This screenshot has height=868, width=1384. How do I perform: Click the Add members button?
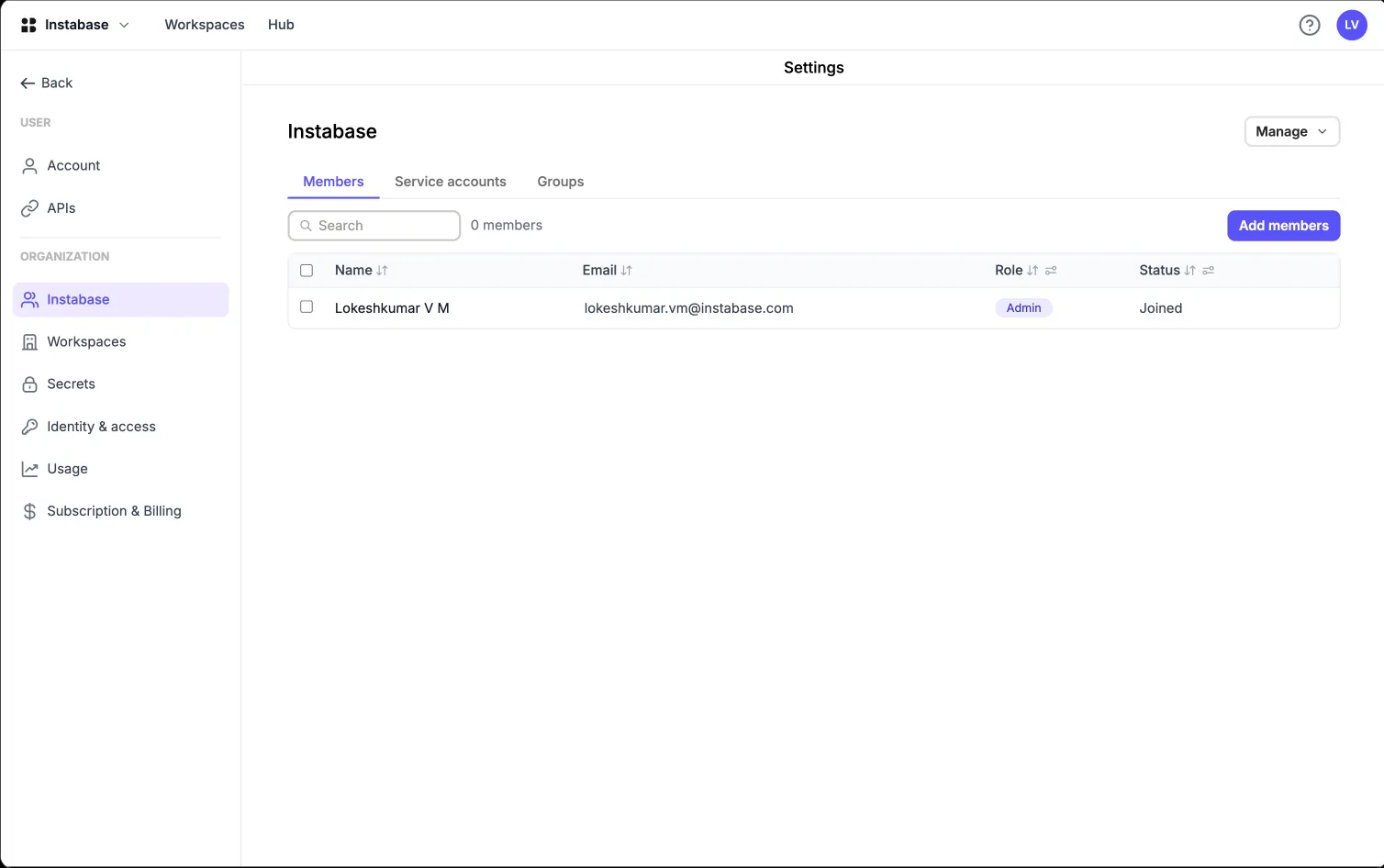[1284, 226]
